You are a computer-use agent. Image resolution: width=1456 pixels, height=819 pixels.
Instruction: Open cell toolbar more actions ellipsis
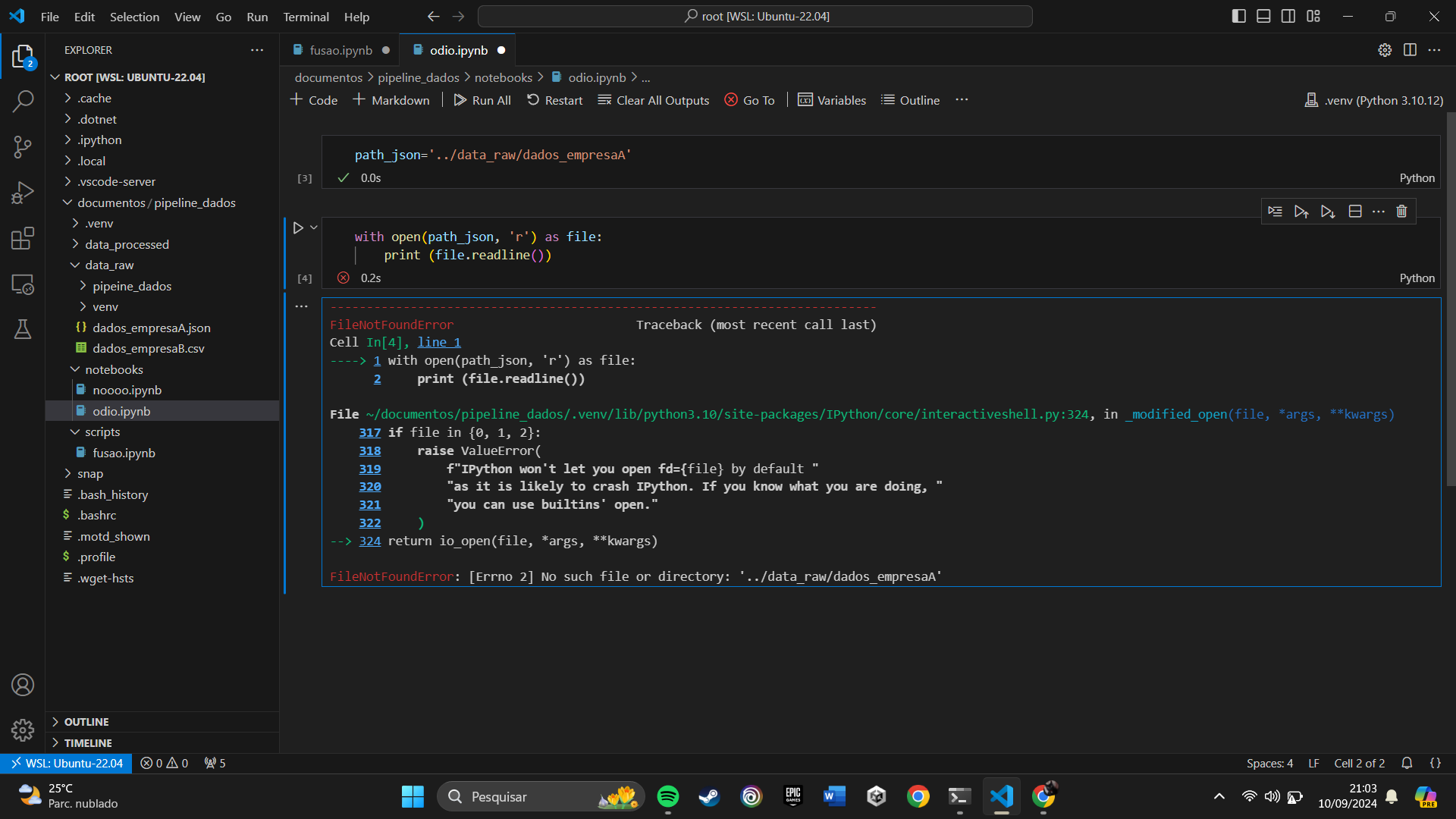(1379, 212)
